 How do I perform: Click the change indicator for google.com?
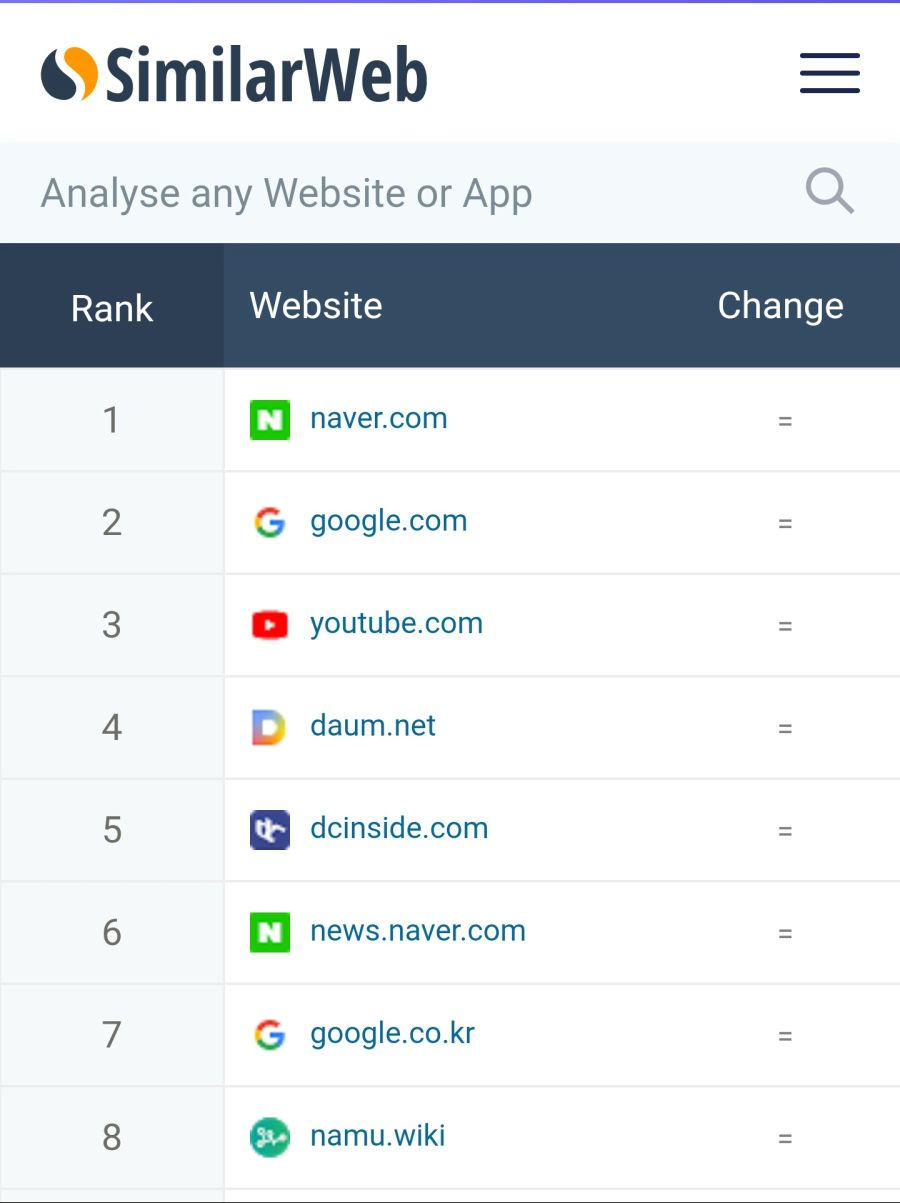tap(786, 521)
